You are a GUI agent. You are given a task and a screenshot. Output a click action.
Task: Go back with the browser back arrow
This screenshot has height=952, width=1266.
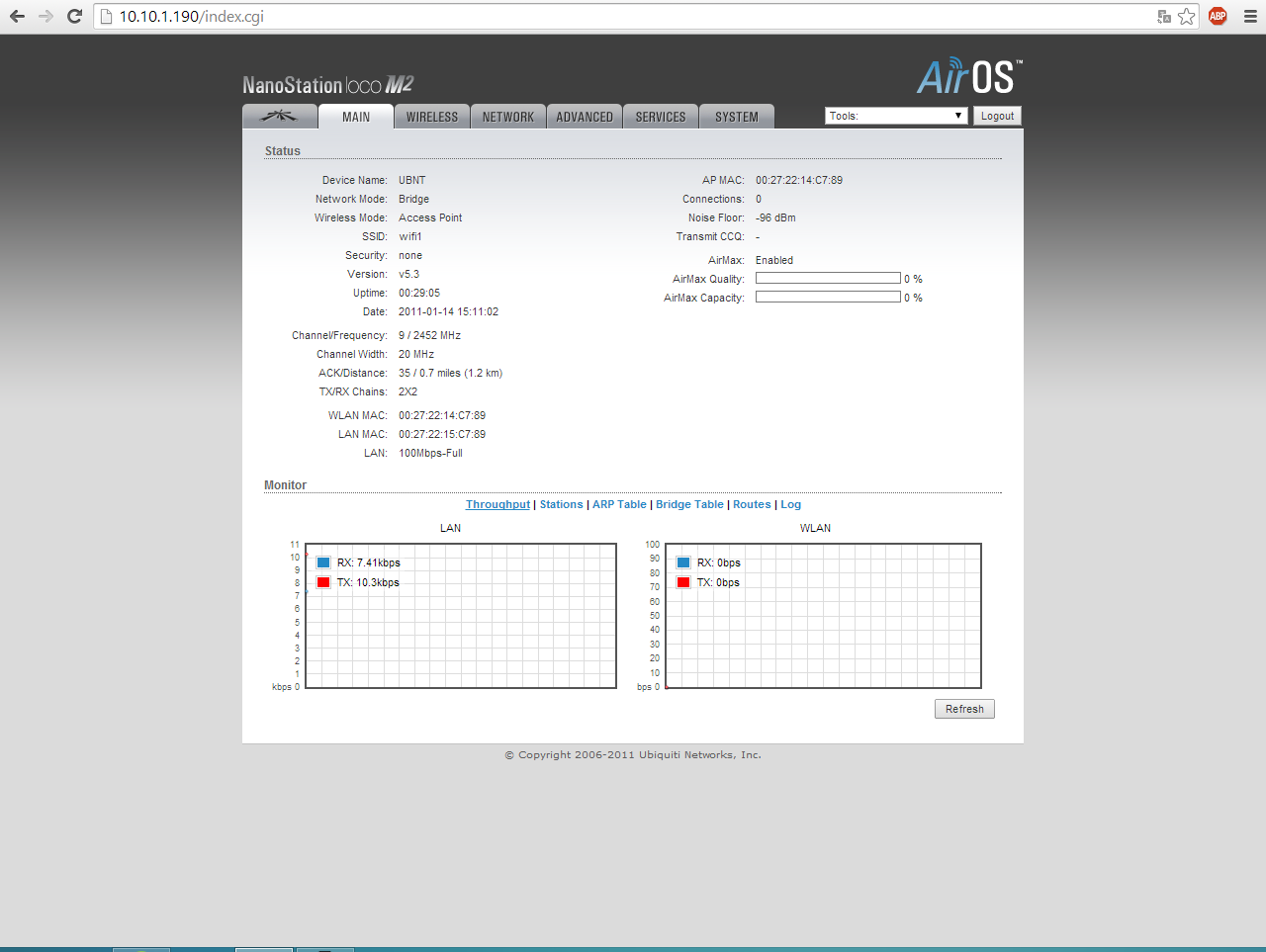(17, 16)
